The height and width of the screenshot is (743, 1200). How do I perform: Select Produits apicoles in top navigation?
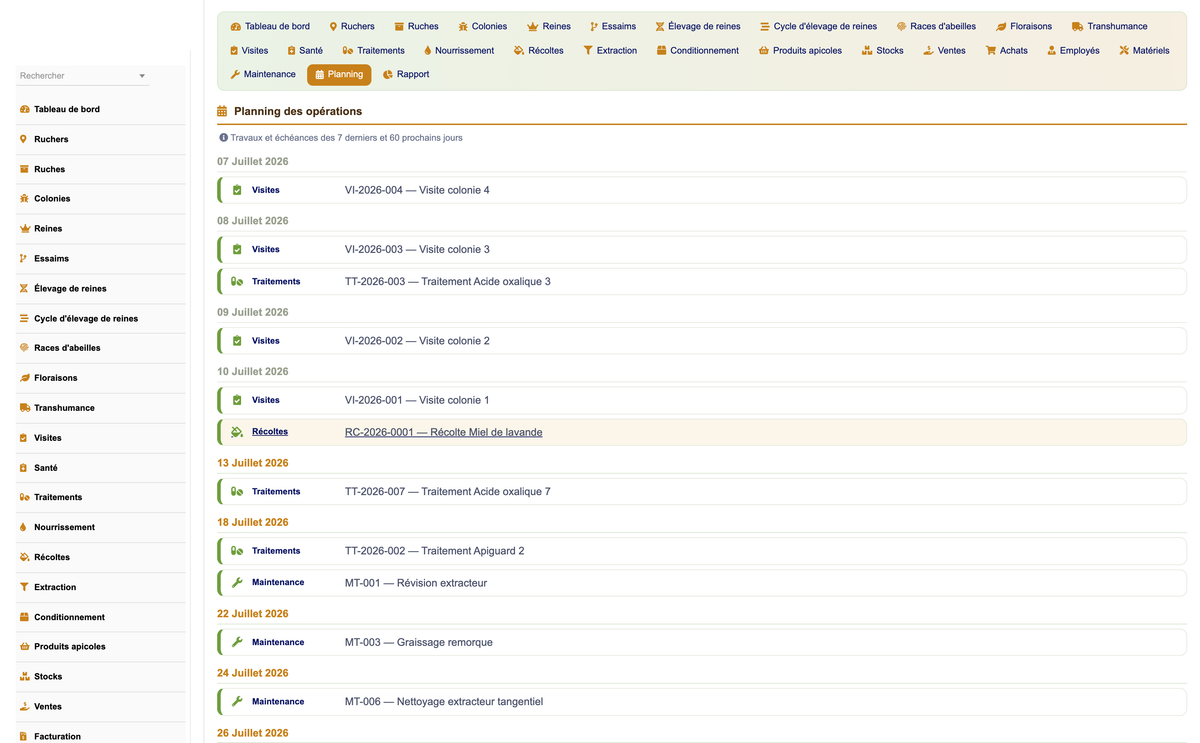801,50
